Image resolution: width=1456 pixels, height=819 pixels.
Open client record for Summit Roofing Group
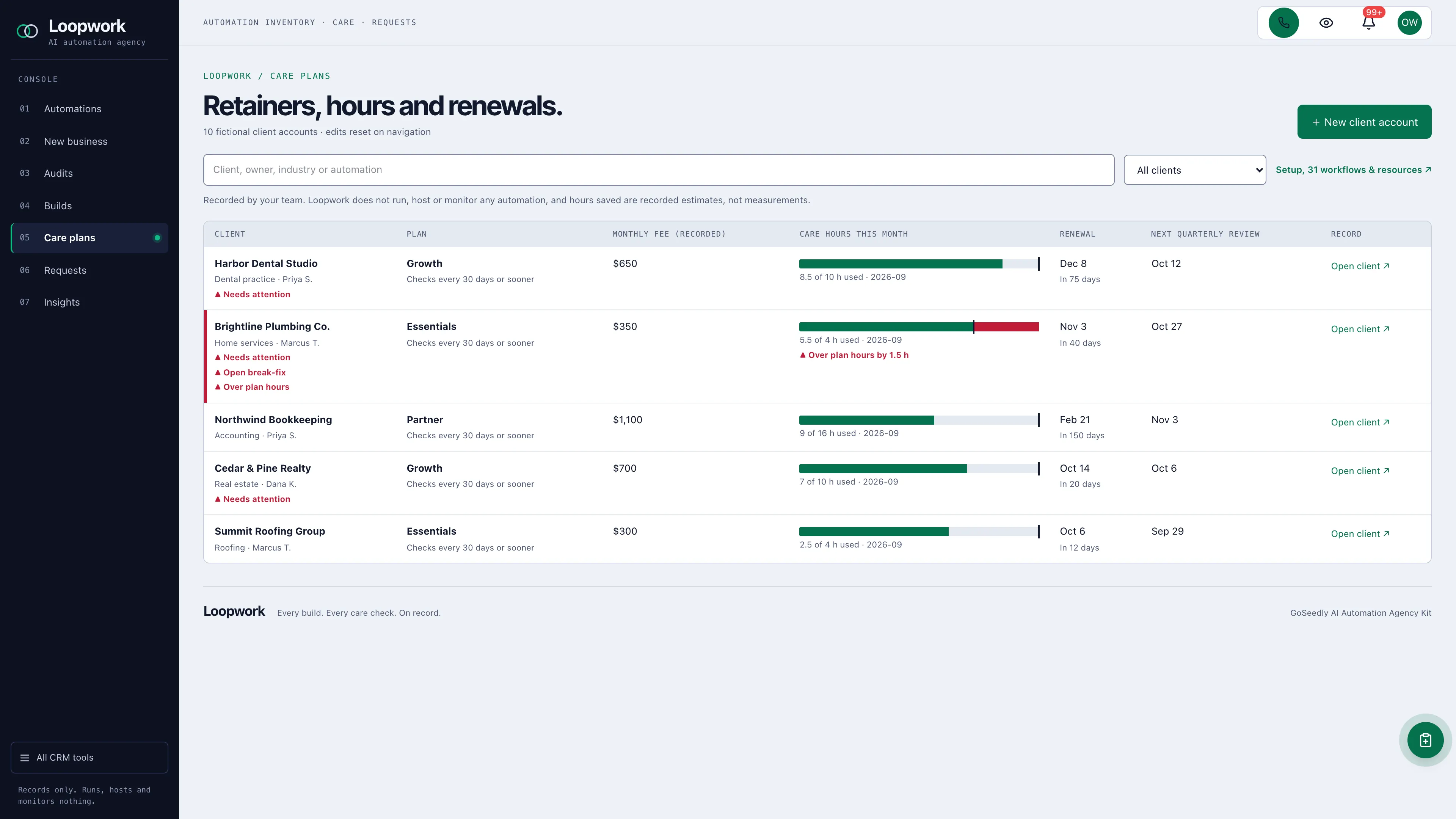pos(1360,533)
